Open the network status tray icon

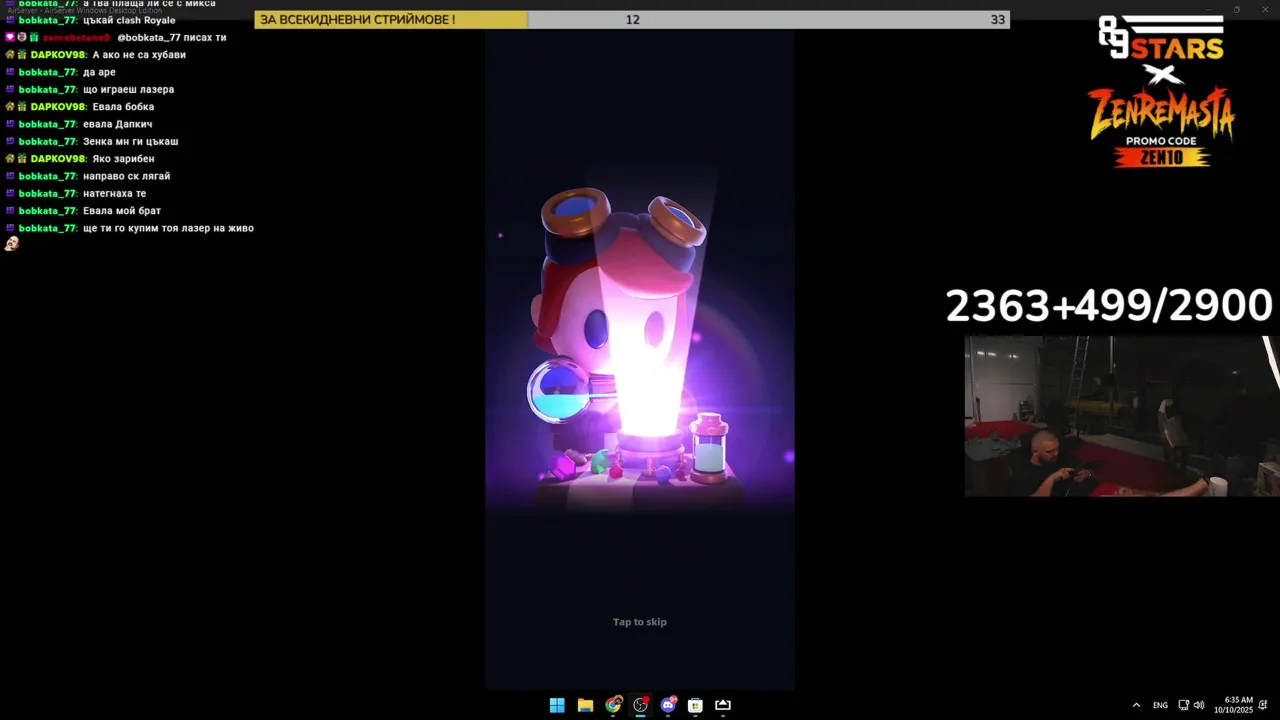(1184, 705)
